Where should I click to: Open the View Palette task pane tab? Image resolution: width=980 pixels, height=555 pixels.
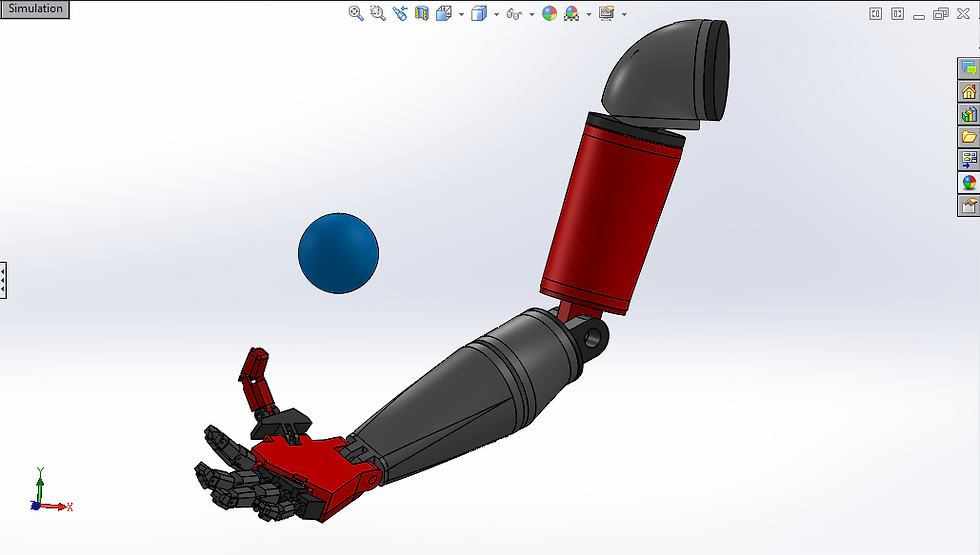tap(969, 159)
